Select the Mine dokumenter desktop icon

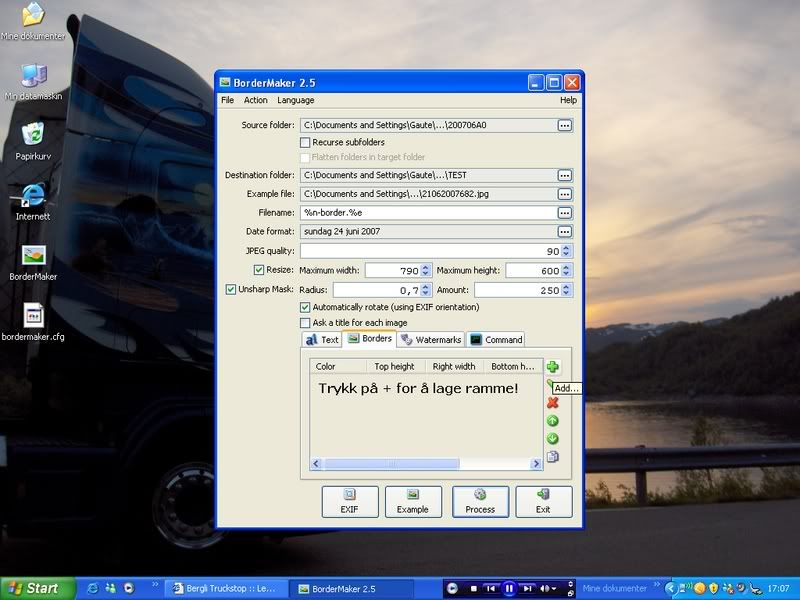33,21
